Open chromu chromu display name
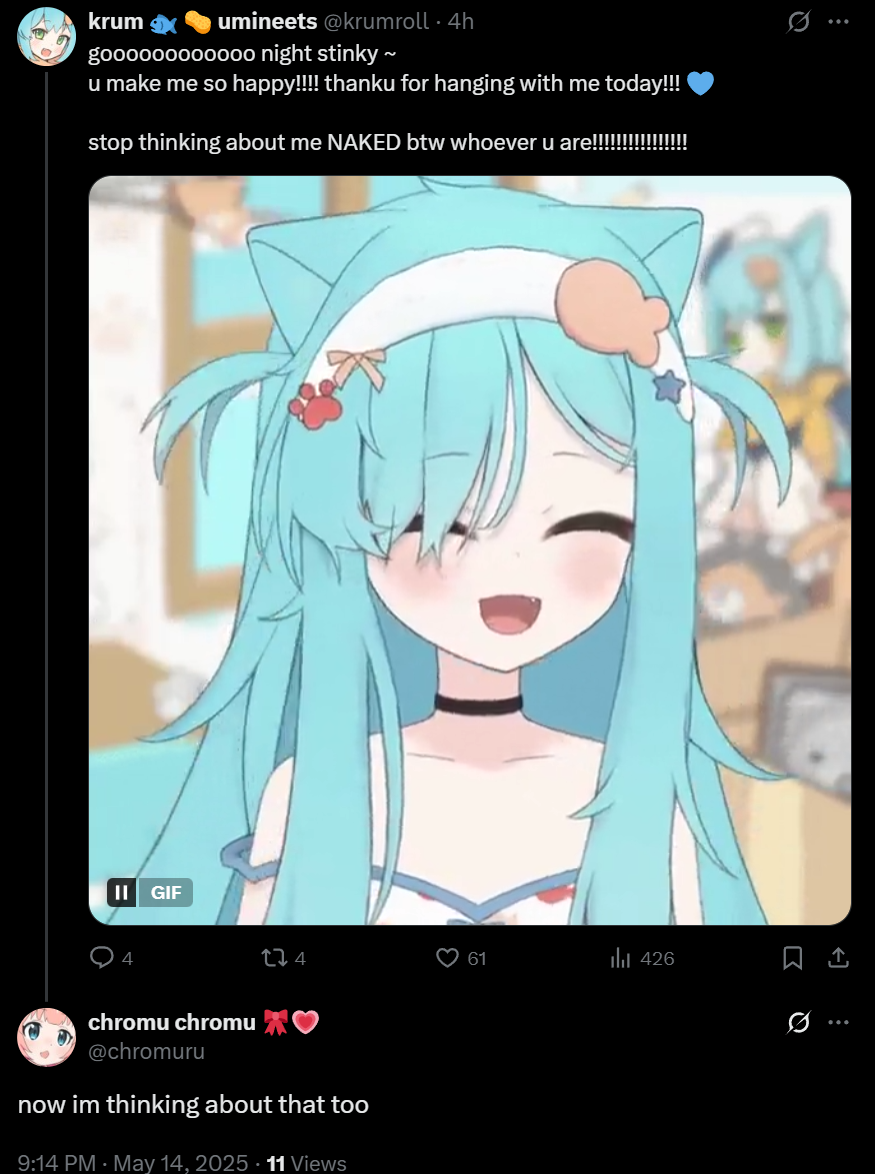 tap(204, 1022)
